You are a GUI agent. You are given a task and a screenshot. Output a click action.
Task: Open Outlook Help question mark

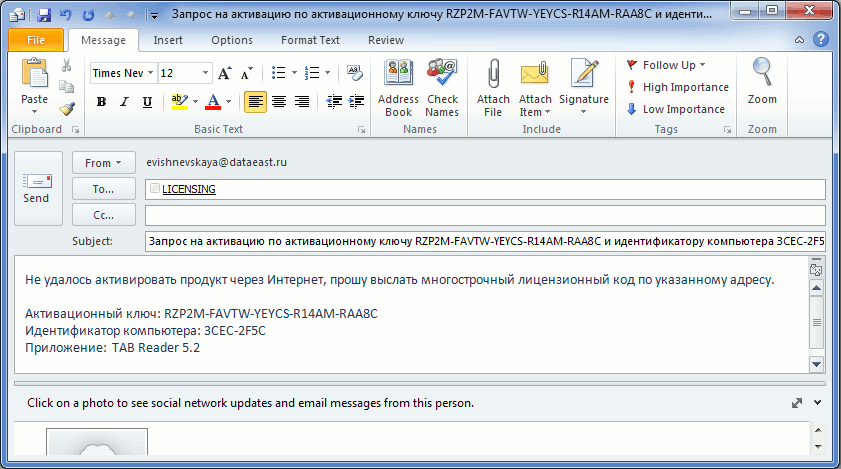tap(821, 39)
